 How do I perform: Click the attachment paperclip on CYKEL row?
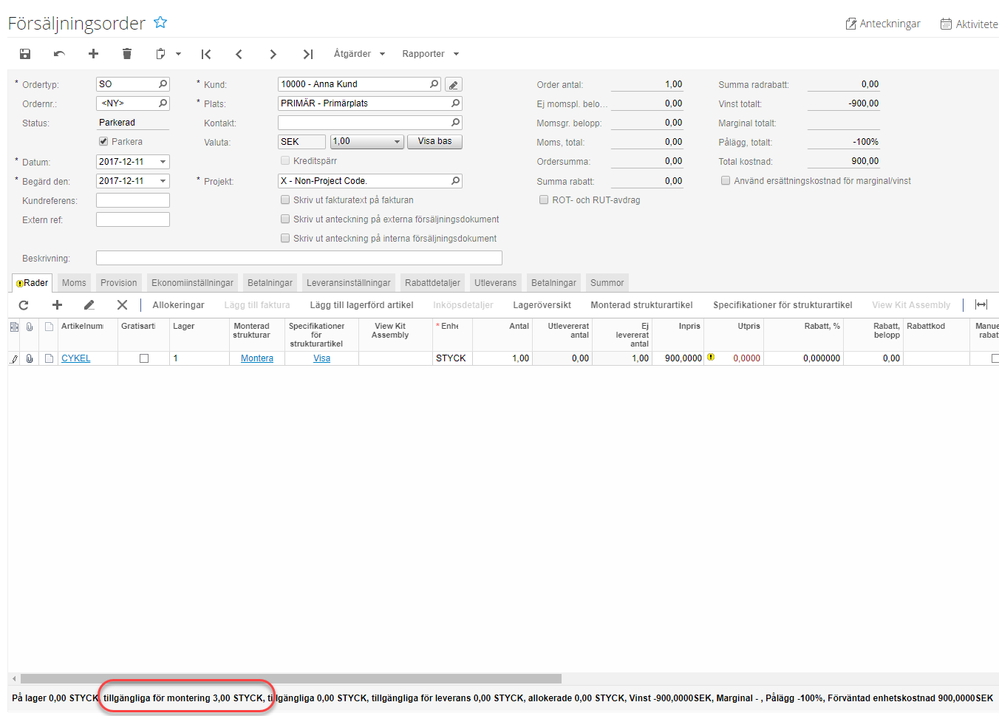click(x=29, y=359)
